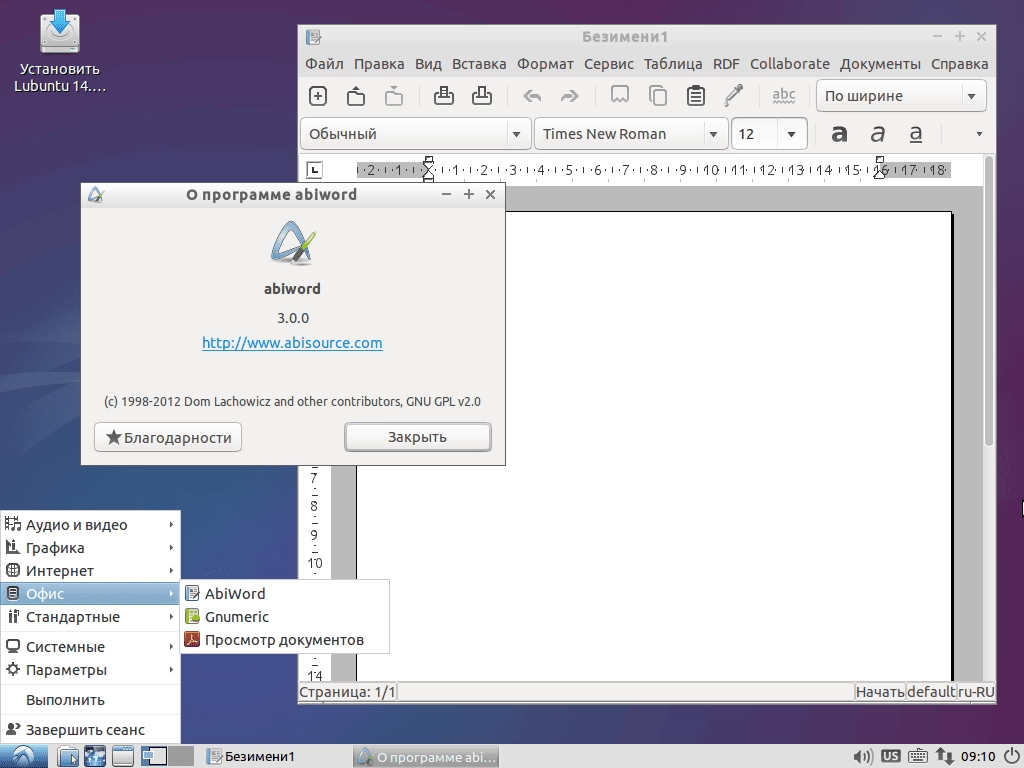The image size is (1024, 768).
Task: Expand Системные menu category
Action: 90,647
